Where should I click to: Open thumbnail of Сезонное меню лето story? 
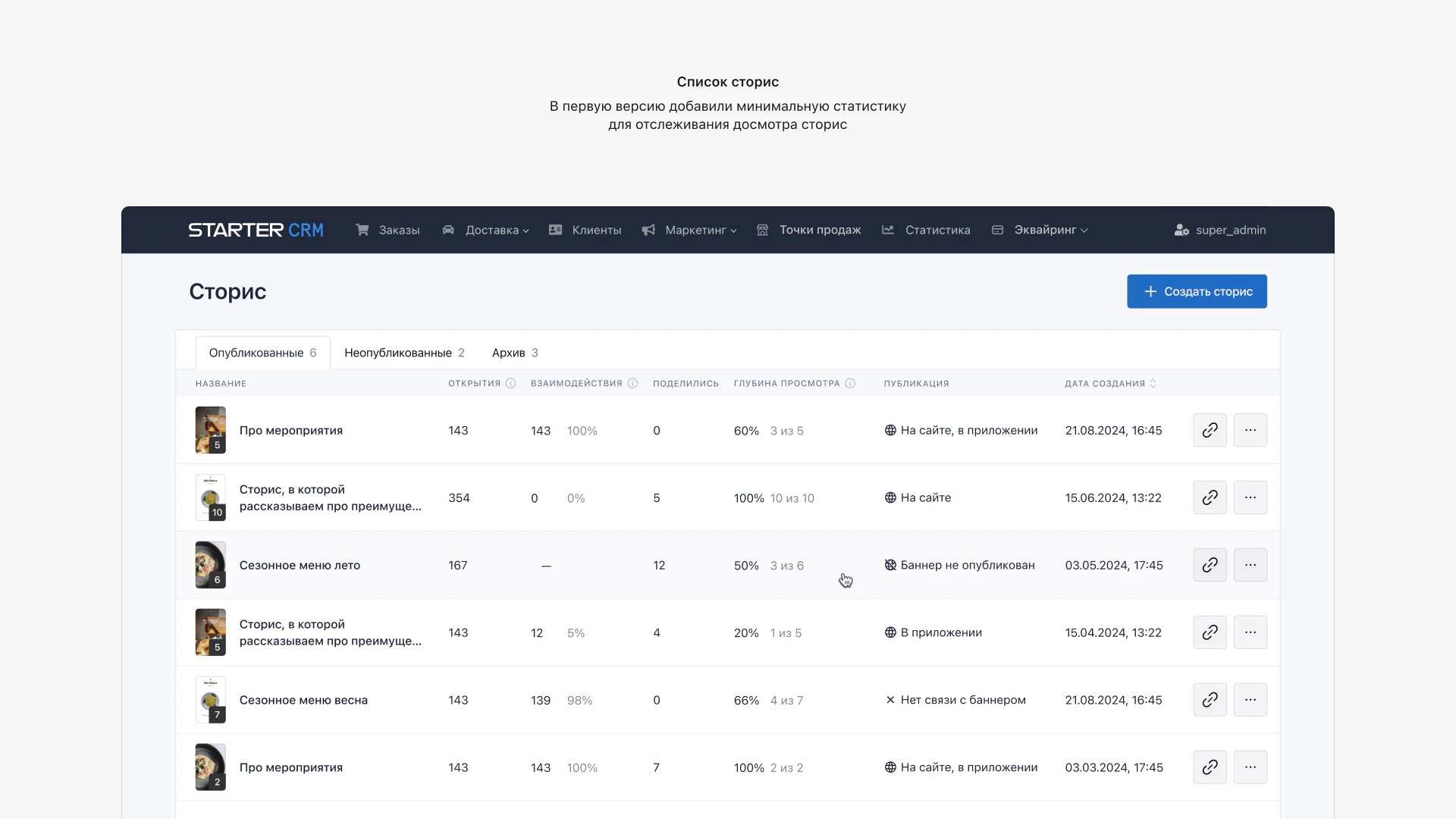tap(211, 565)
